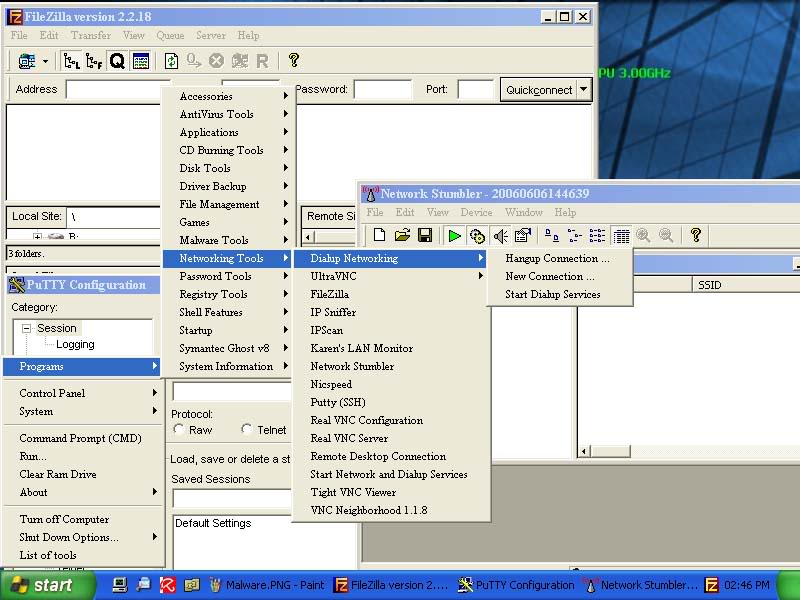Click the FileZilla Site Manager icon
This screenshot has height=600, width=800.
(26, 61)
